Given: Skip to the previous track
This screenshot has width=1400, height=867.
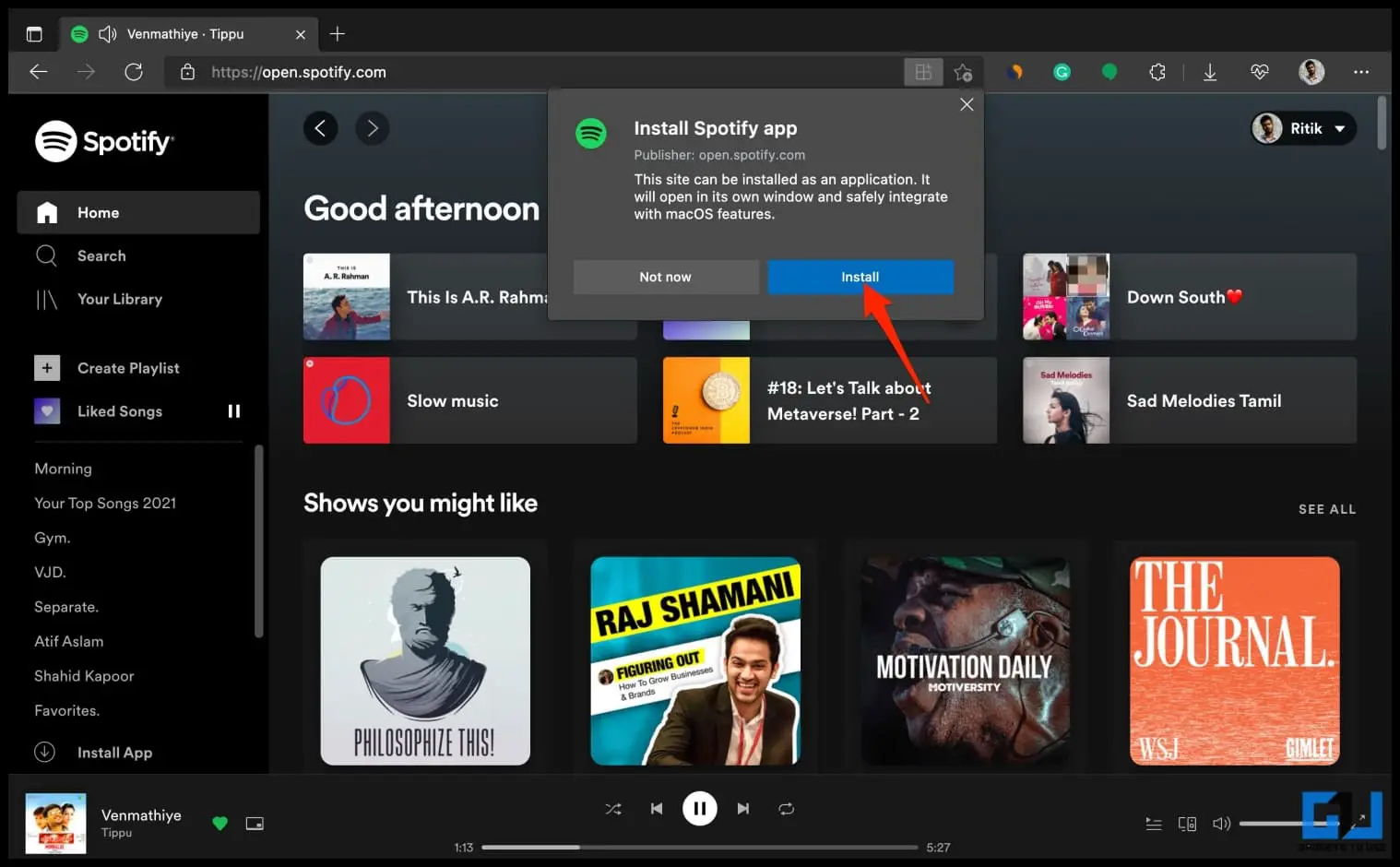Looking at the screenshot, I should (657, 809).
